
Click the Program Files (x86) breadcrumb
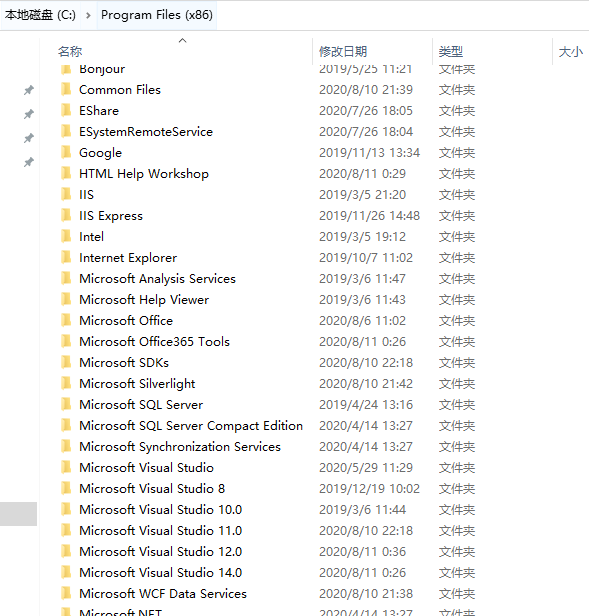(x=157, y=15)
